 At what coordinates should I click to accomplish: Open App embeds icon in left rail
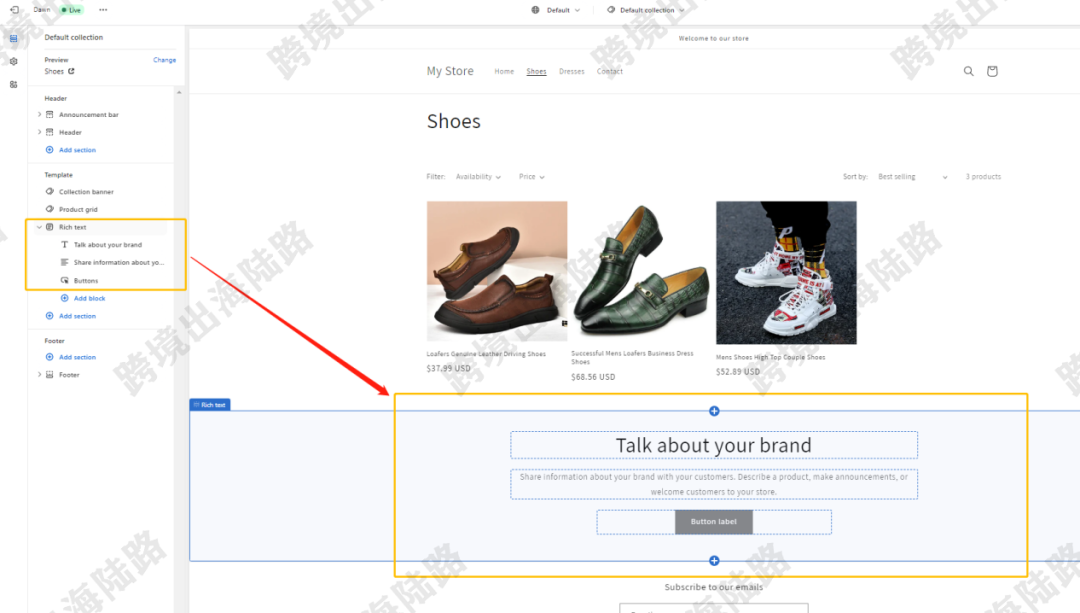(14, 84)
